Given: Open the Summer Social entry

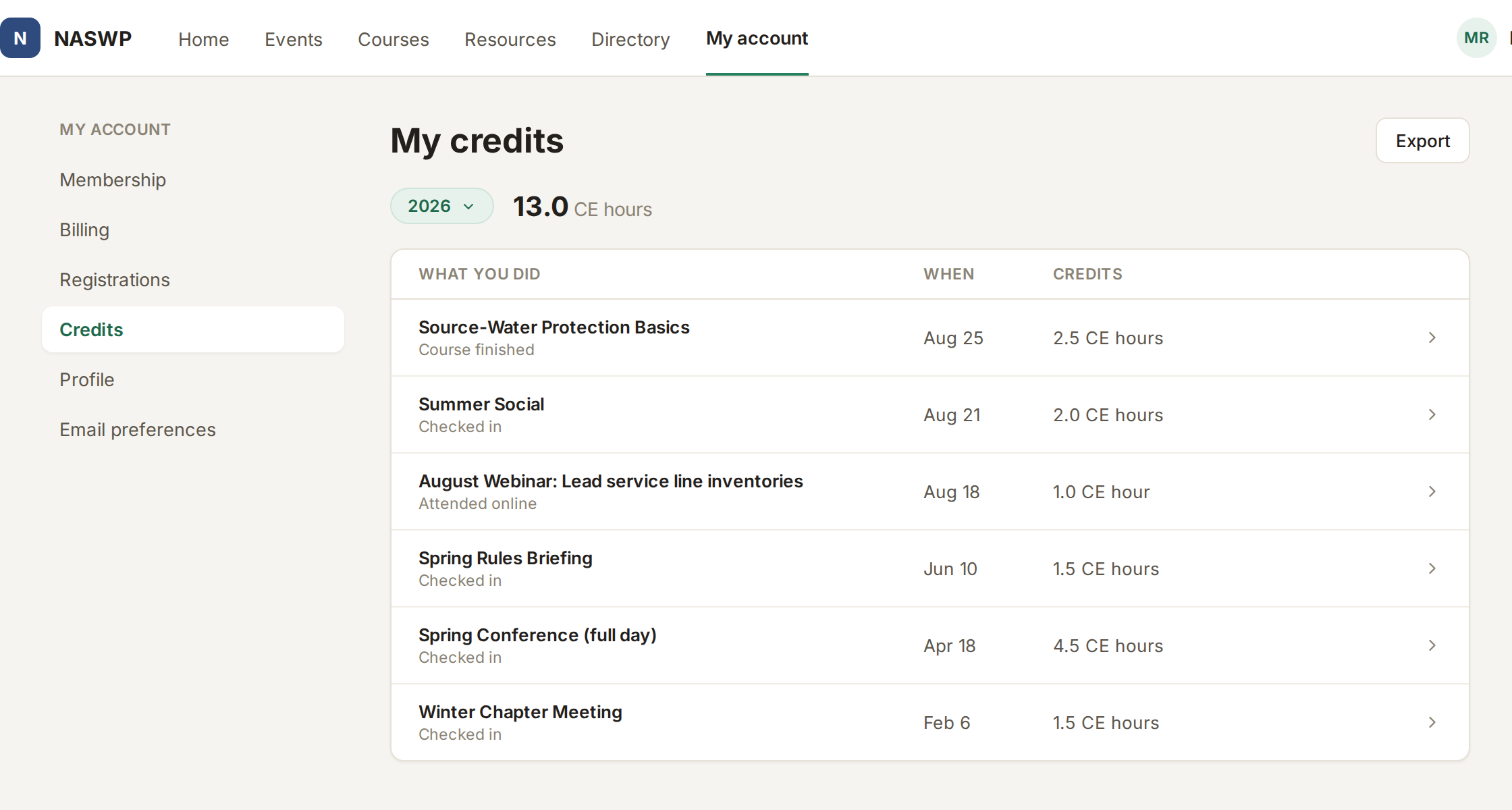Looking at the screenshot, I should tap(930, 414).
